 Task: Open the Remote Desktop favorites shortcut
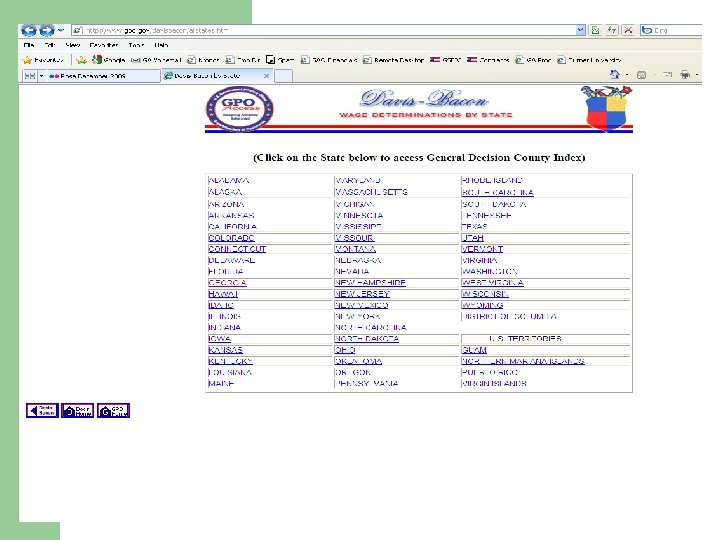point(394,60)
